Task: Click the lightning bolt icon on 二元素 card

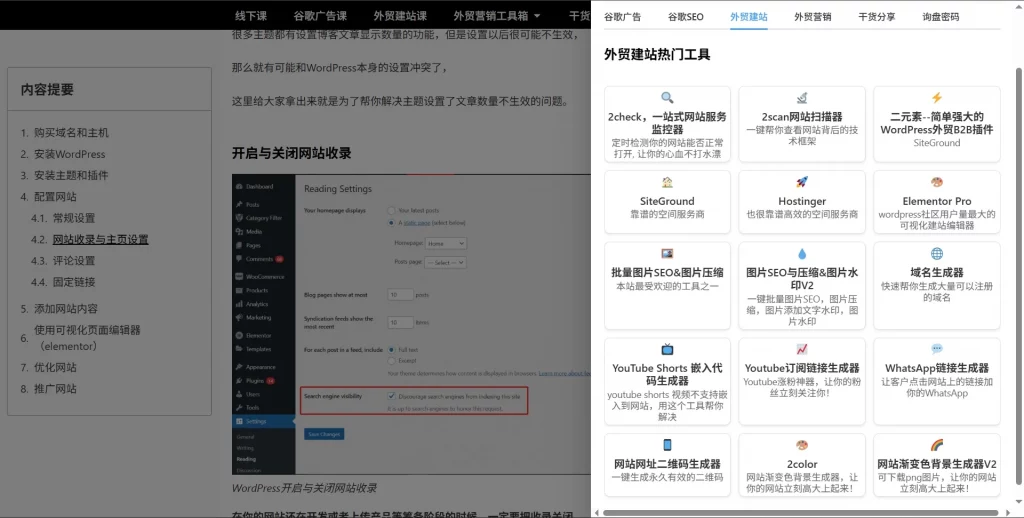Action: (936, 98)
